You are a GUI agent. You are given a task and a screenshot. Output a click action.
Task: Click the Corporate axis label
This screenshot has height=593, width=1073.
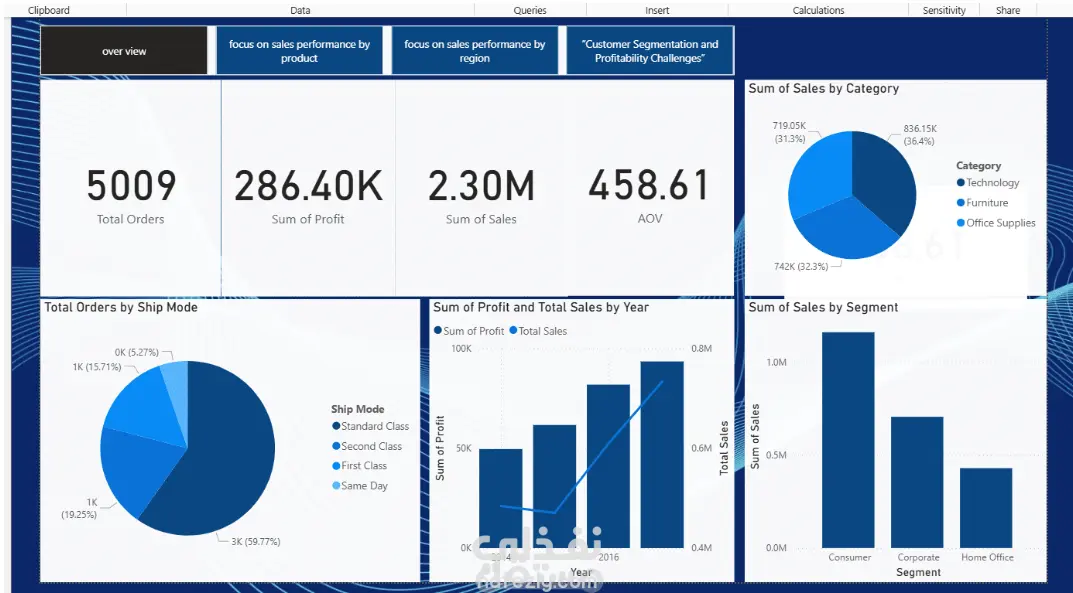918,557
